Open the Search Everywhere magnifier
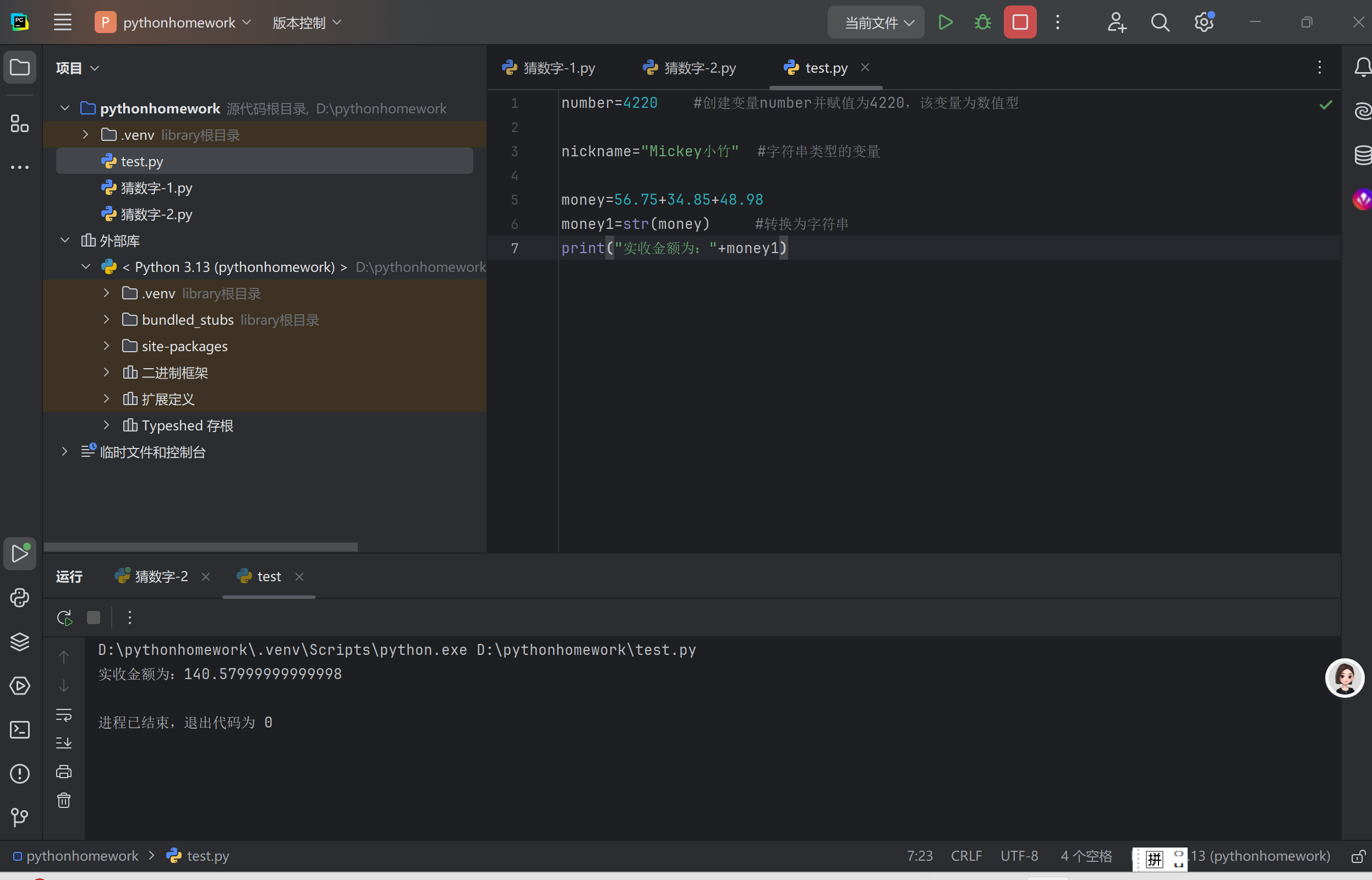Image resolution: width=1372 pixels, height=880 pixels. 1160,22
